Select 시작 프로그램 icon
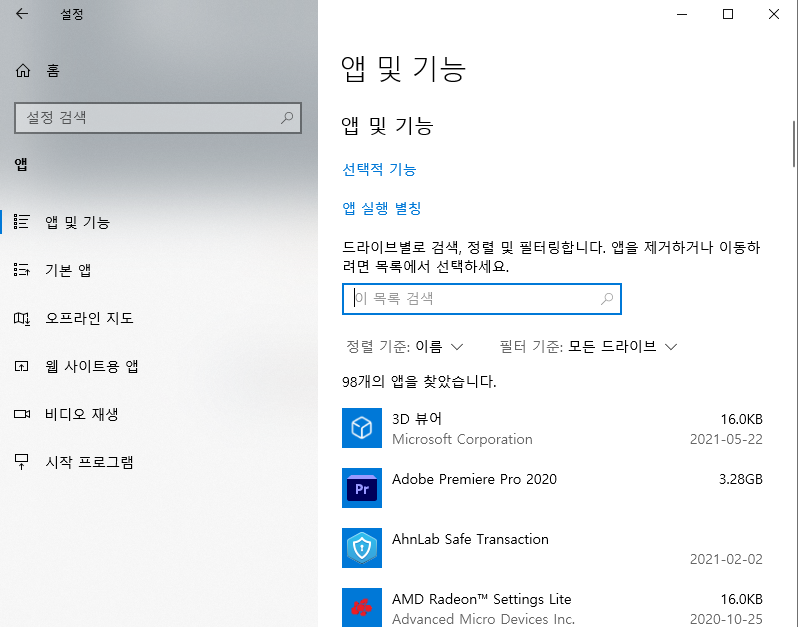This screenshot has width=798, height=627. [x=21, y=462]
